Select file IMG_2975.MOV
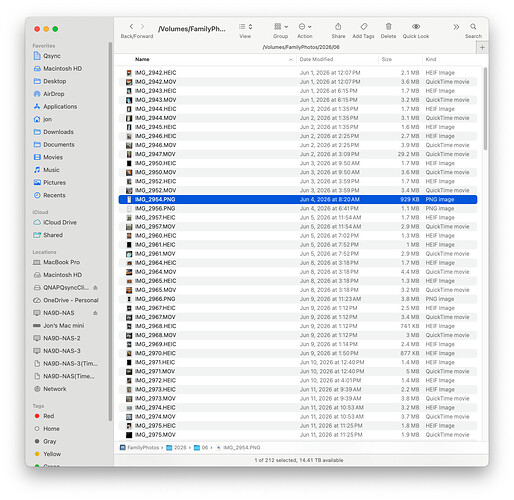This screenshot has width=514, height=500. coord(298,435)
